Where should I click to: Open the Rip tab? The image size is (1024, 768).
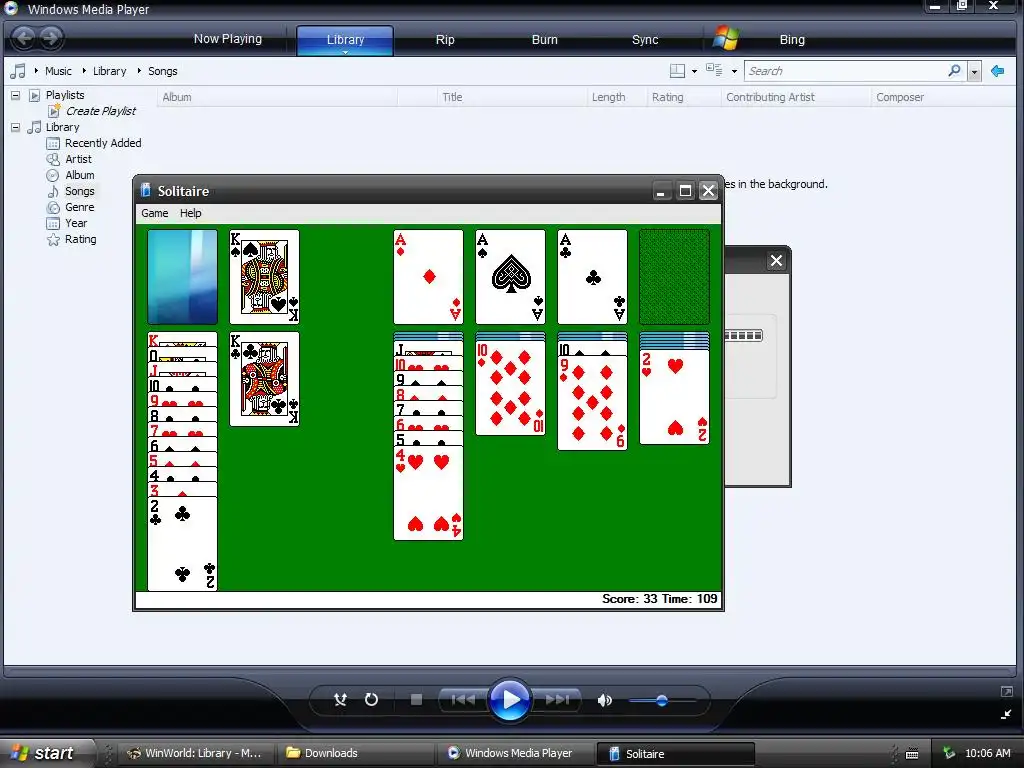[x=445, y=39]
